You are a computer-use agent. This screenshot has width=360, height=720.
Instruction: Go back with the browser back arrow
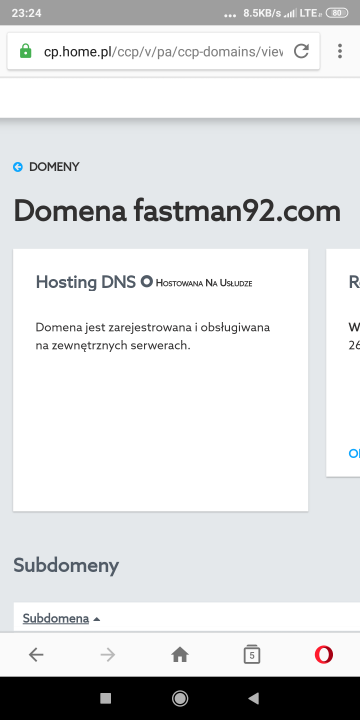36,655
